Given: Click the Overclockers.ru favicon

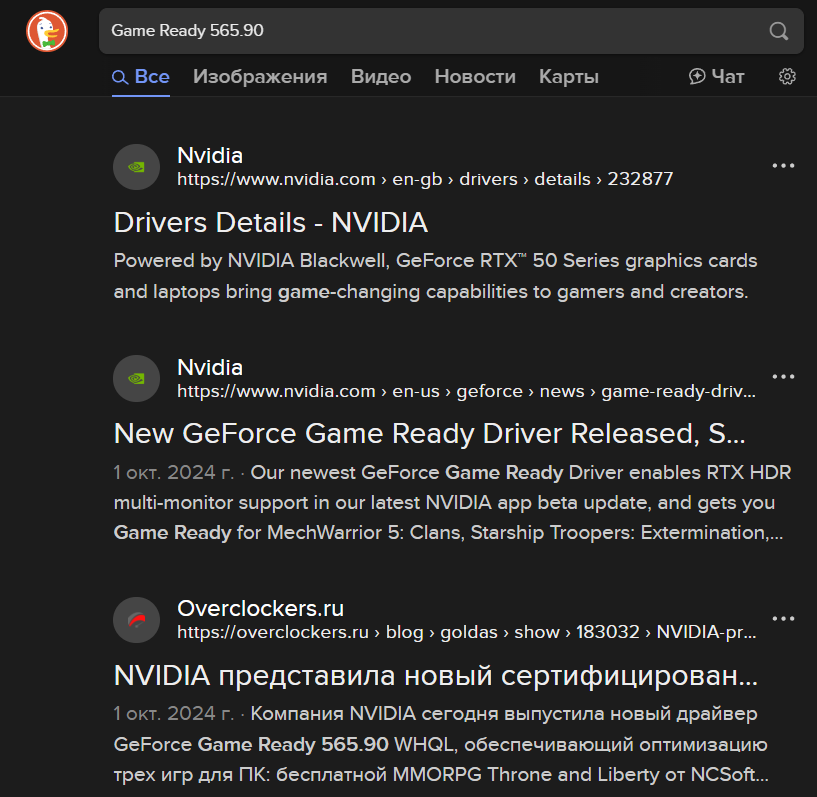Looking at the screenshot, I should tap(137, 620).
